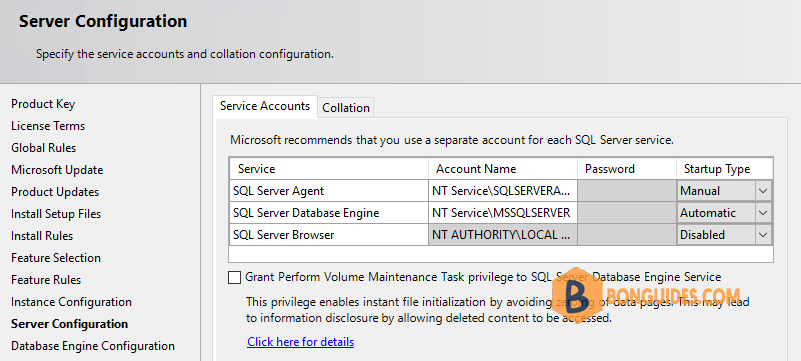Open Startup Type dropdown for SQL Server Browser
The height and width of the screenshot is (361, 801).
pyautogui.click(x=763, y=235)
